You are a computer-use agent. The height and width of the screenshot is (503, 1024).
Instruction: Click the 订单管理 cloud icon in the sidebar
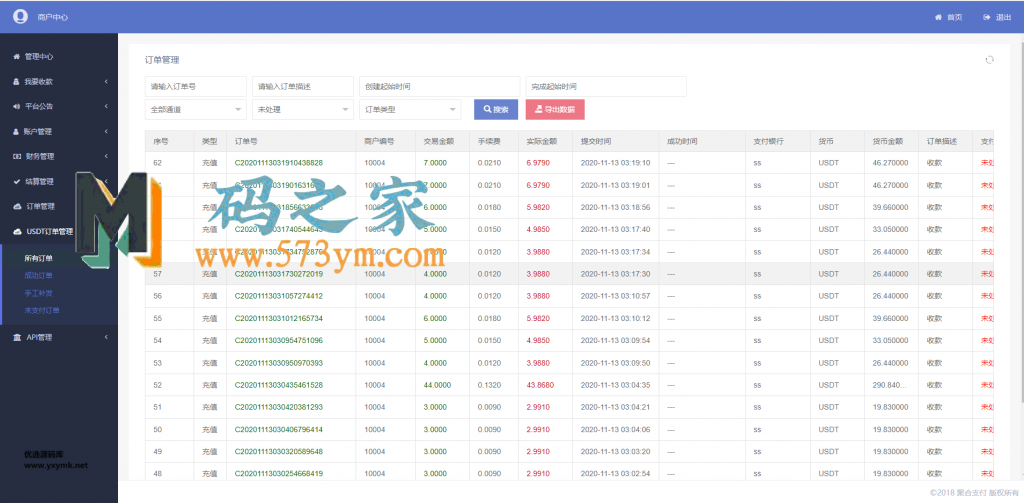[x=16, y=206]
